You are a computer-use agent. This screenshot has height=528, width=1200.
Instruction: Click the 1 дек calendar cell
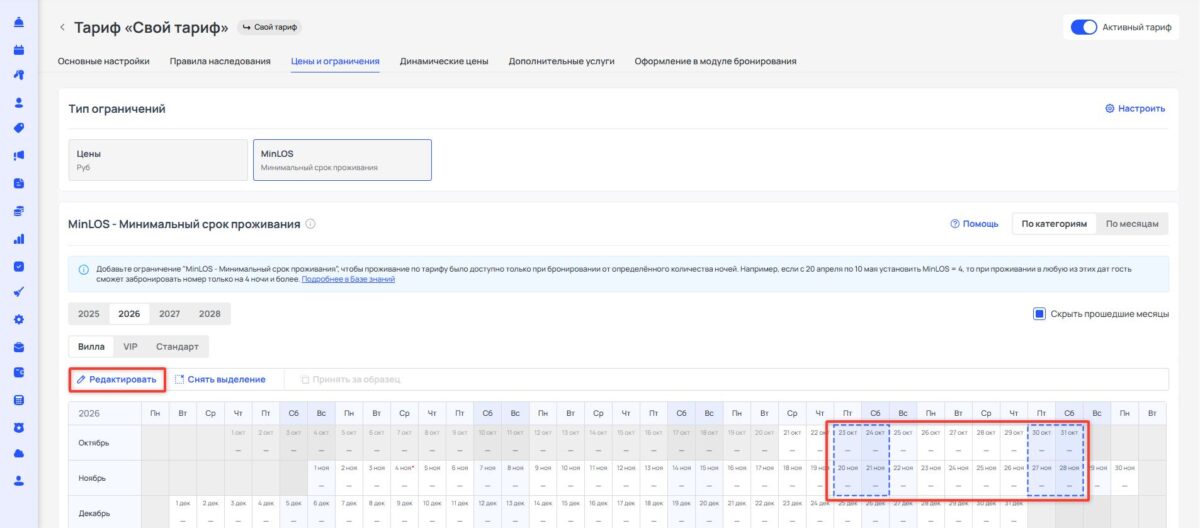click(183, 512)
